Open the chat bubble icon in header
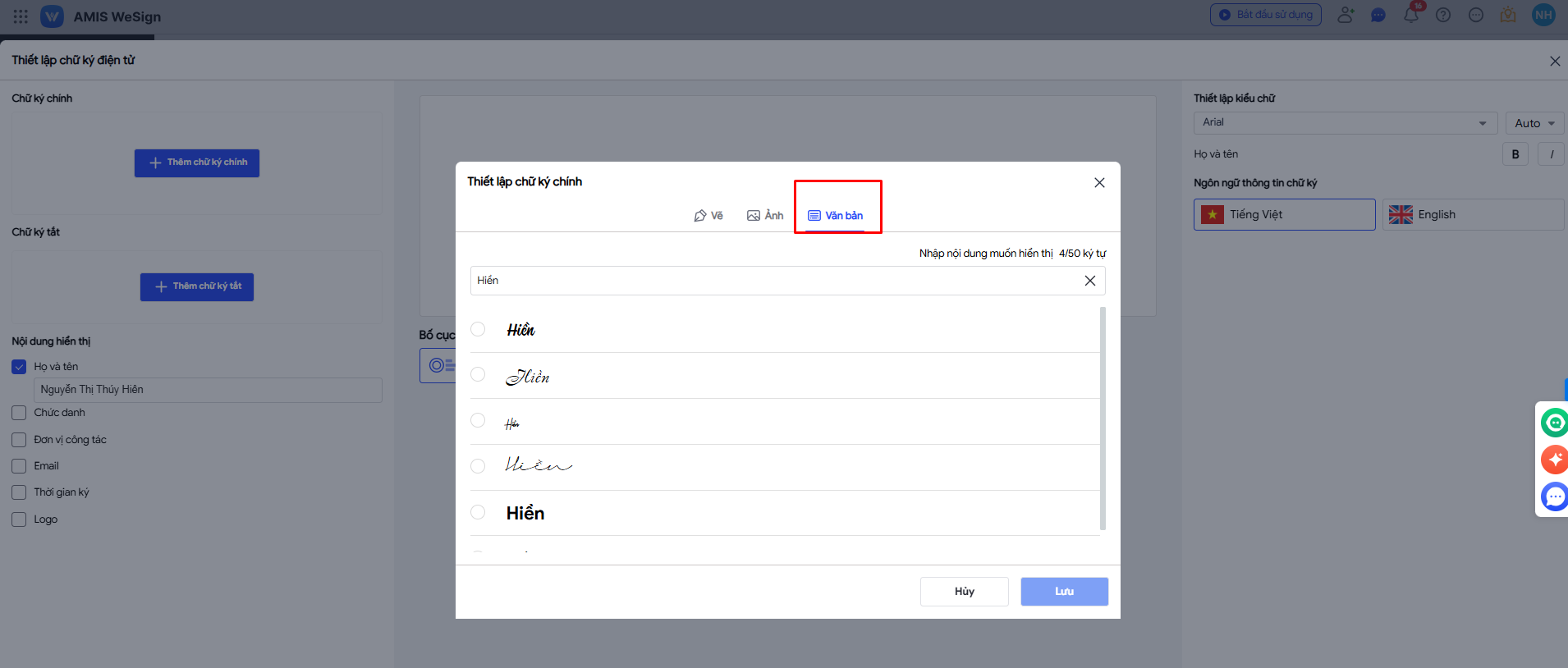 (1378, 15)
